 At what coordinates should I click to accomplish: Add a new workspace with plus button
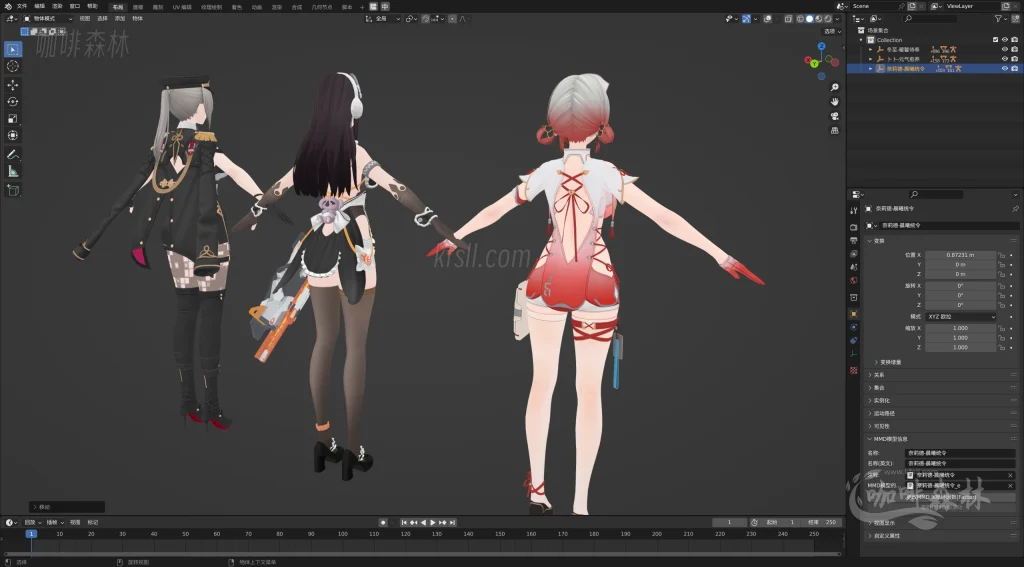(362, 7)
